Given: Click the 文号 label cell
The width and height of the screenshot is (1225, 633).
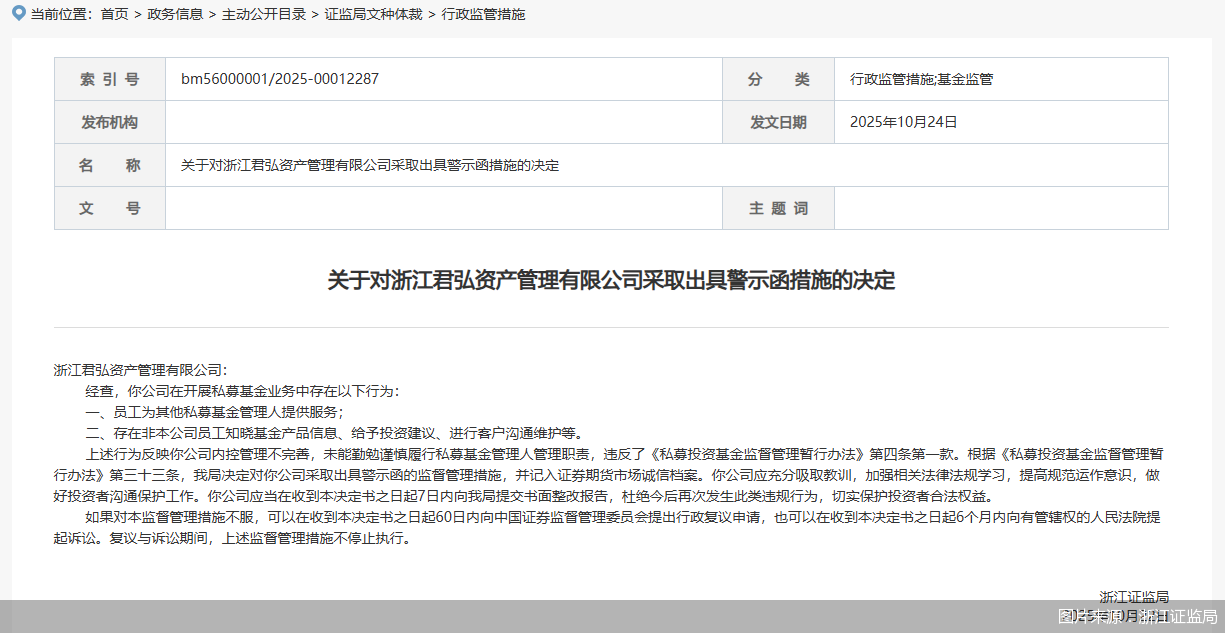Looking at the screenshot, I should [x=110, y=208].
